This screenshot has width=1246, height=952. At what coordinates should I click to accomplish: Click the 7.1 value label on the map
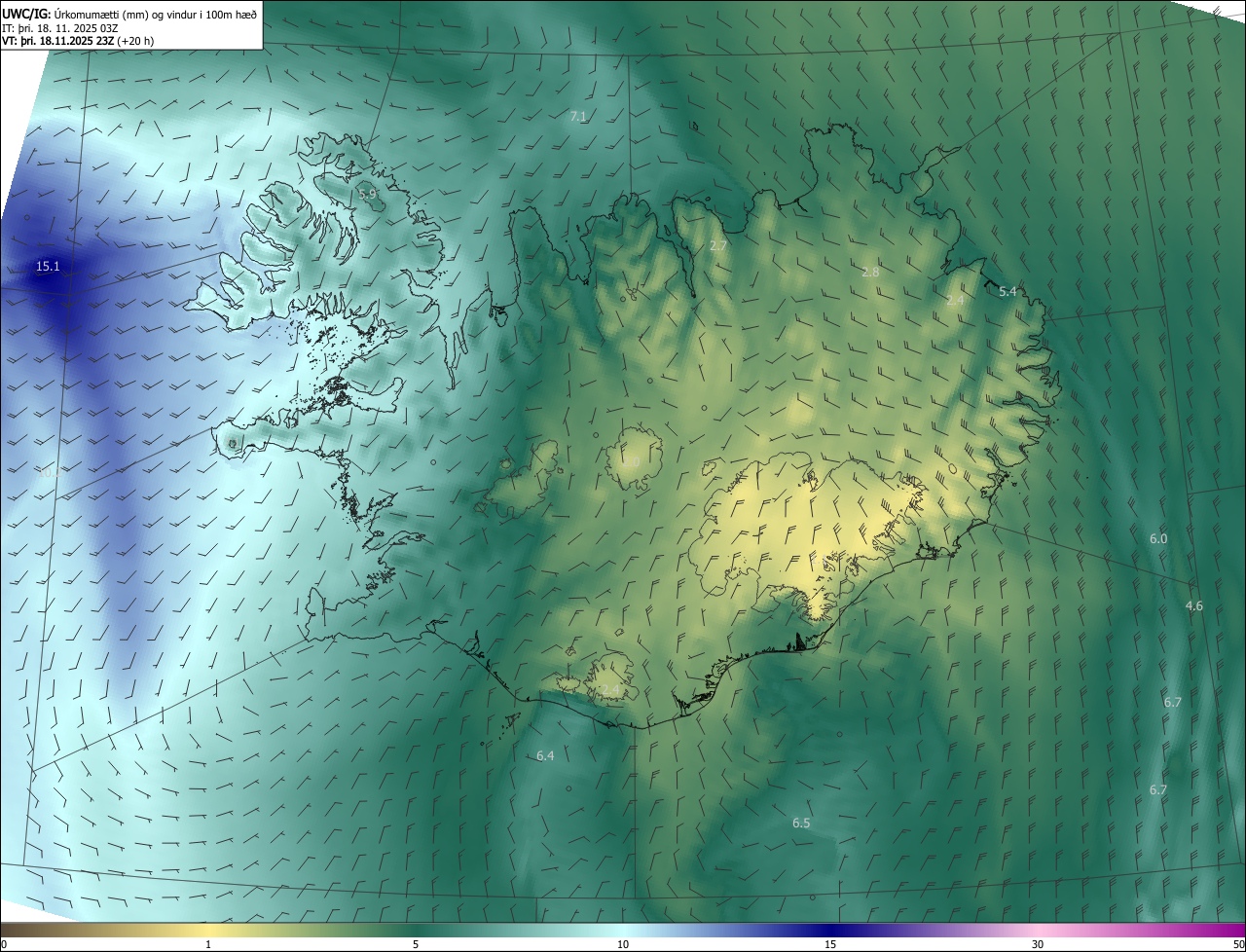click(x=578, y=116)
